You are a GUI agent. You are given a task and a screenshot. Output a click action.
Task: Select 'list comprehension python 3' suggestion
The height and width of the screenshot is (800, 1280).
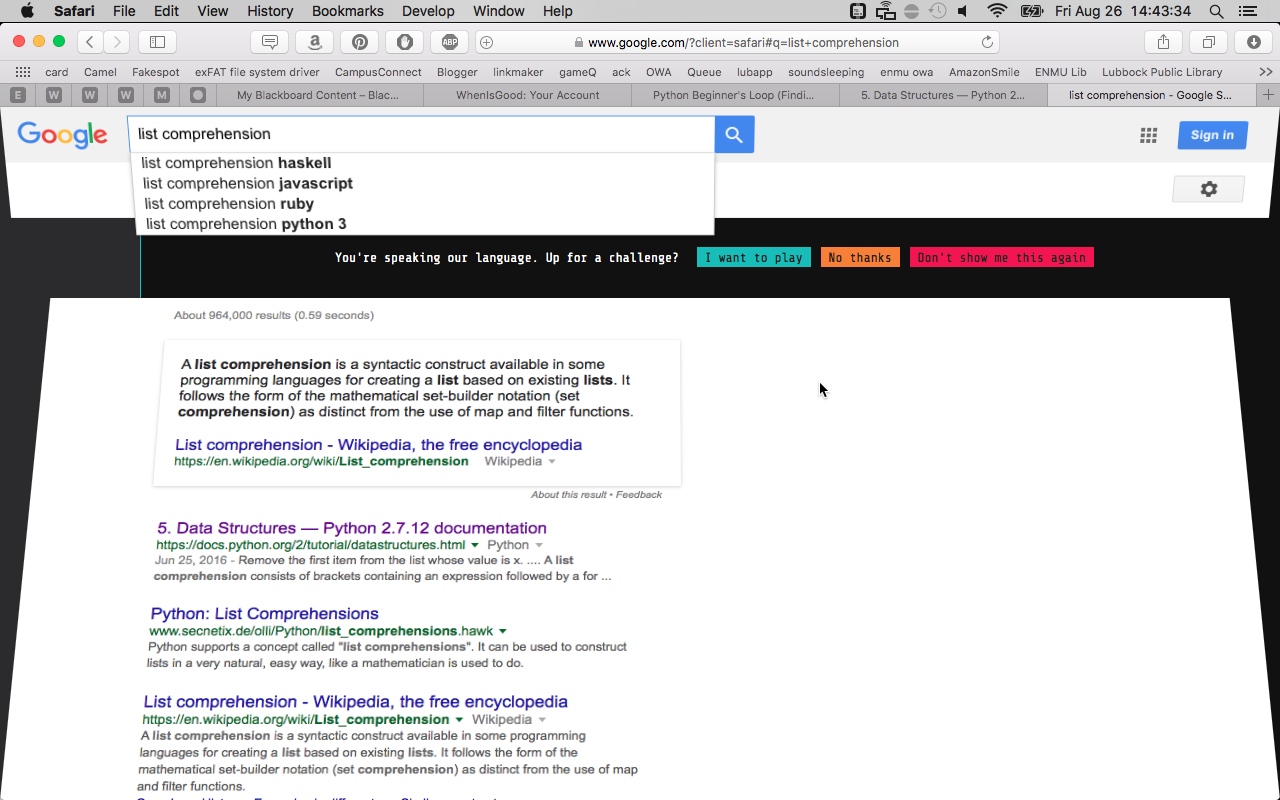(x=246, y=224)
